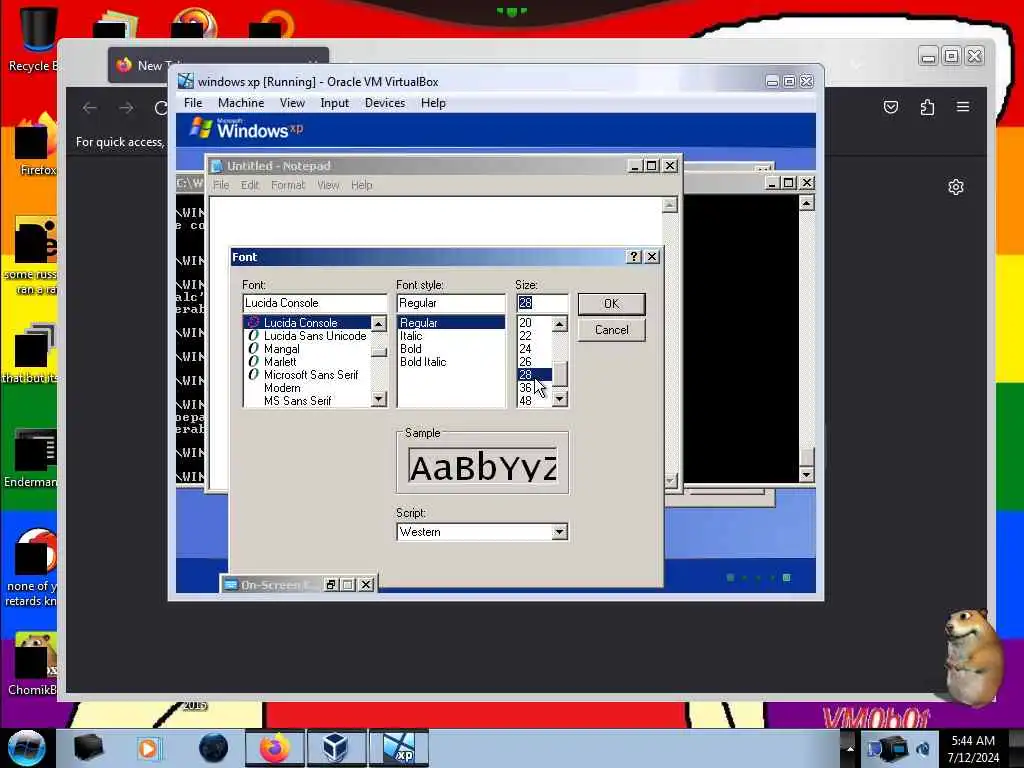Open VirtualBox File menu

(x=193, y=103)
